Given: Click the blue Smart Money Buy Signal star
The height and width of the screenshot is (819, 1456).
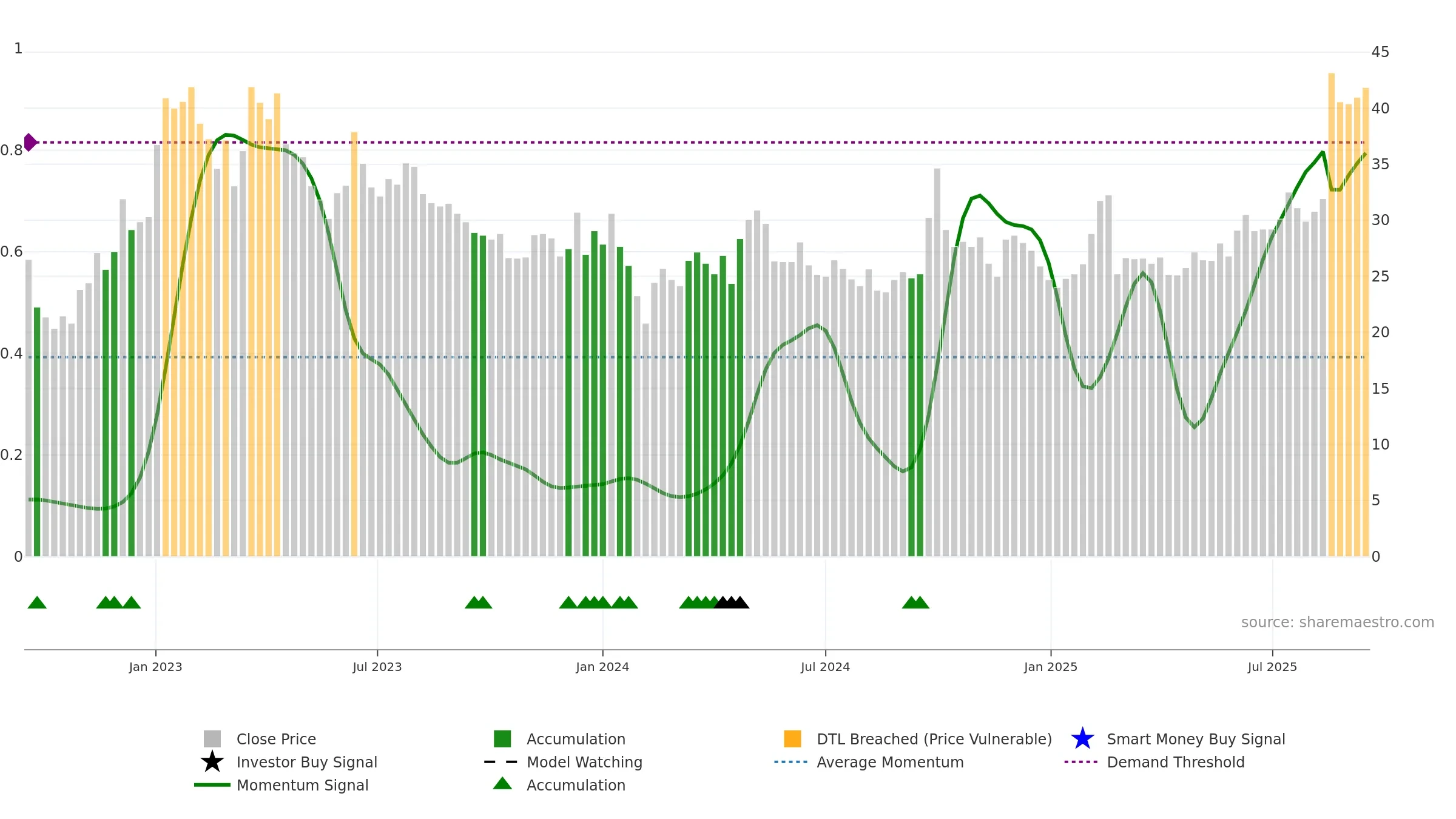Looking at the screenshot, I should coord(1082,739).
